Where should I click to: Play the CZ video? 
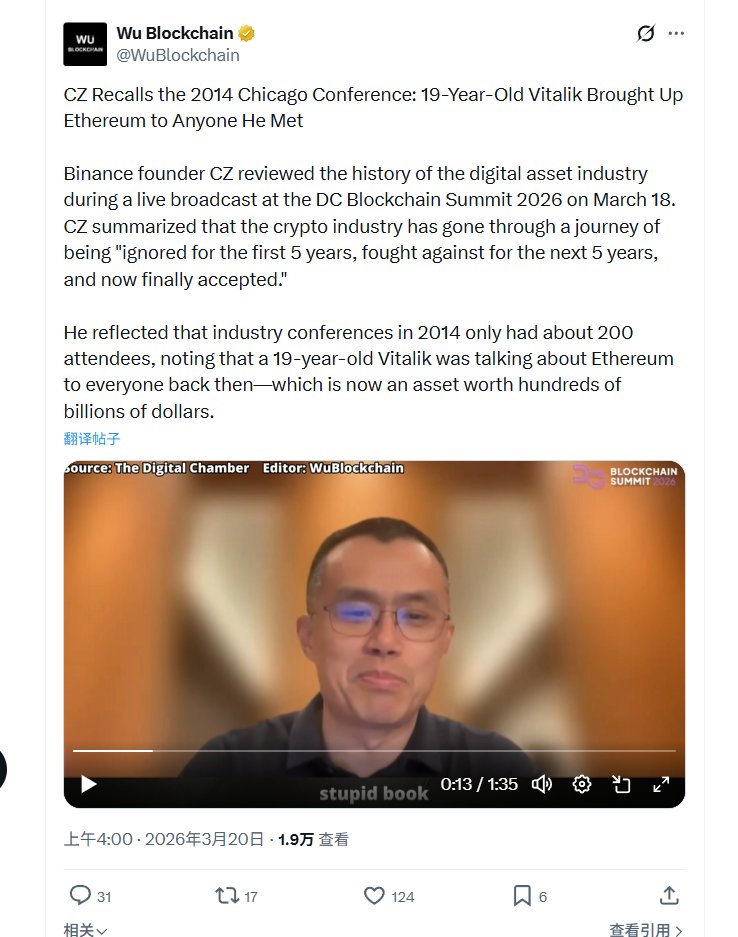coord(88,784)
